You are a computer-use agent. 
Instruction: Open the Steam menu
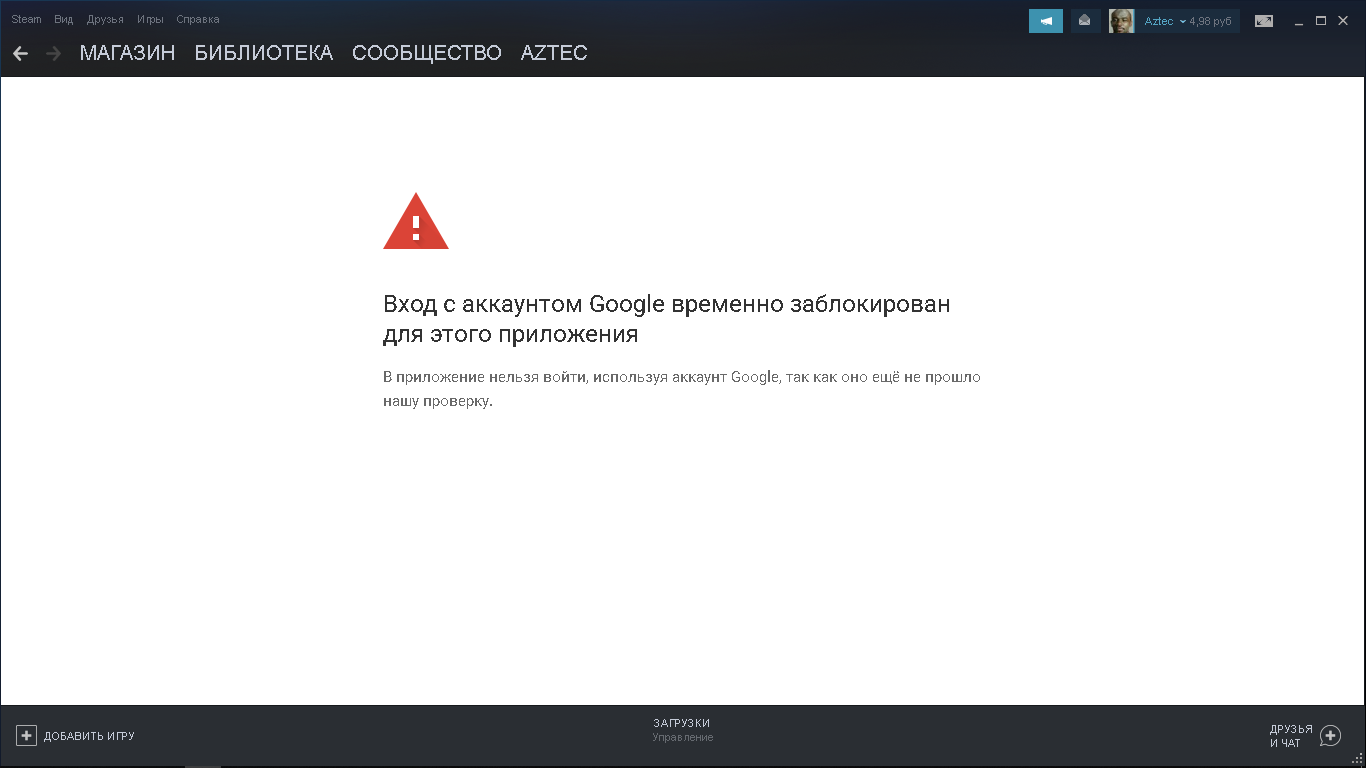pos(26,19)
